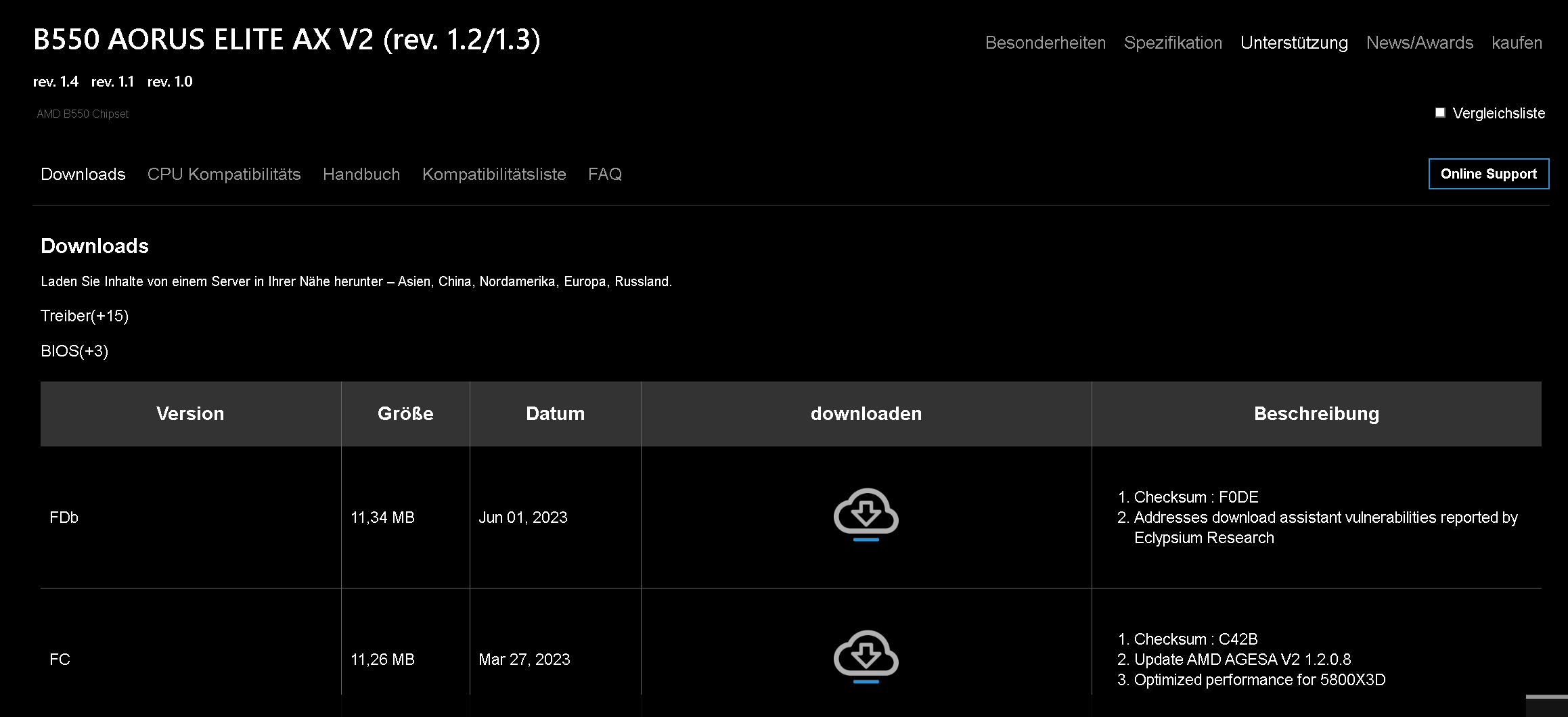
Task: Switch to the Handbuch tab
Action: click(x=361, y=174)
